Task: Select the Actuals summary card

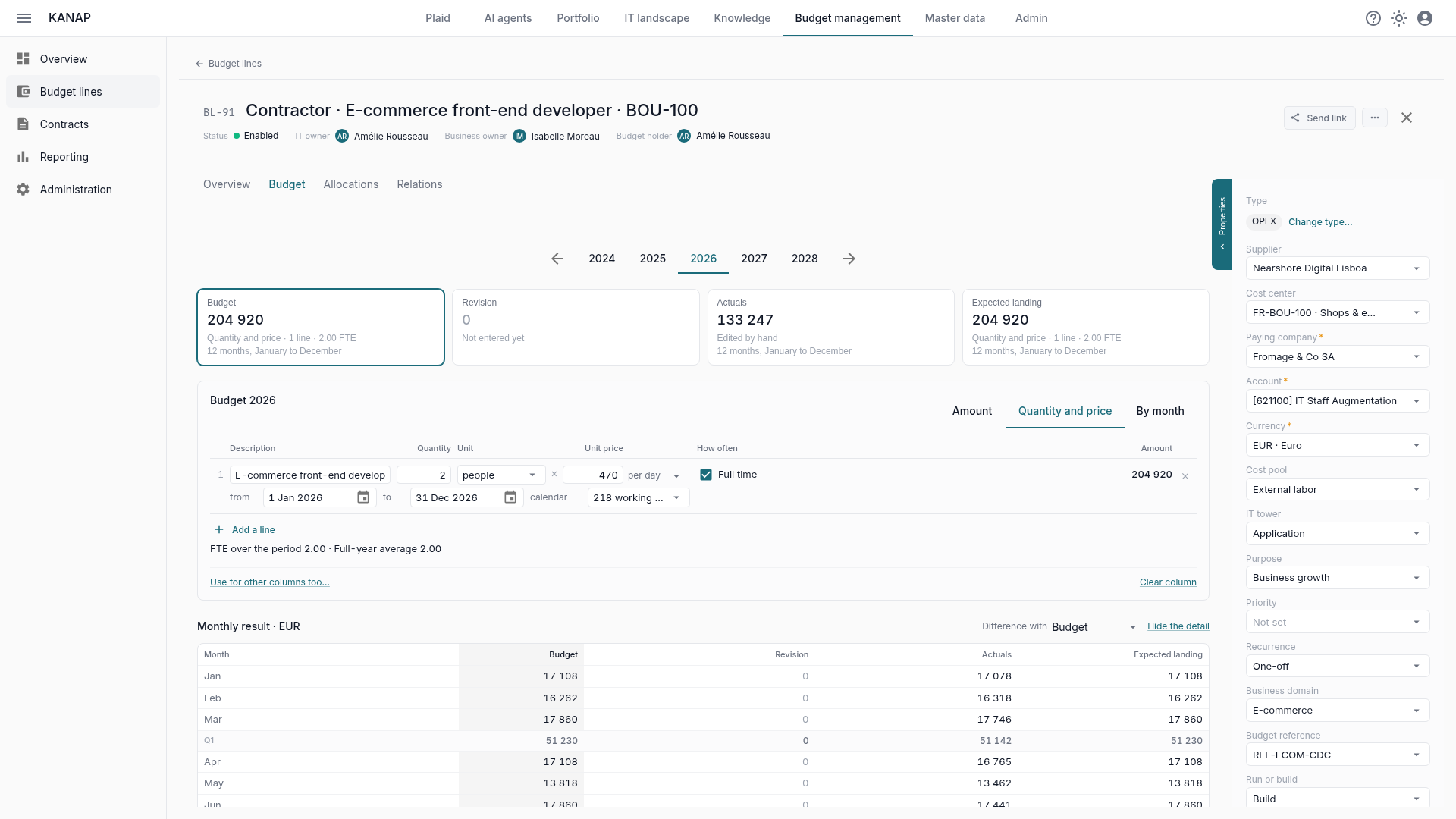Action: (x=830, y=327)
